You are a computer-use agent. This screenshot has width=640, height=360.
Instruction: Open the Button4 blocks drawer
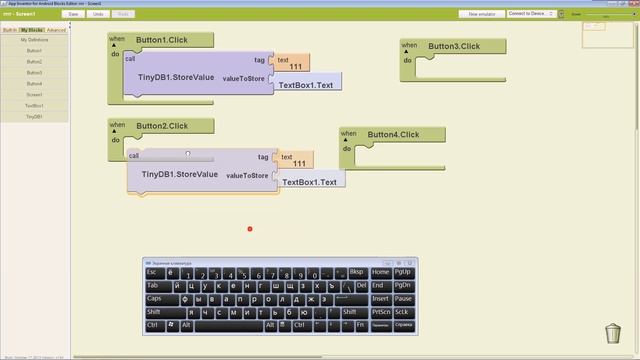tap(34, 84)
